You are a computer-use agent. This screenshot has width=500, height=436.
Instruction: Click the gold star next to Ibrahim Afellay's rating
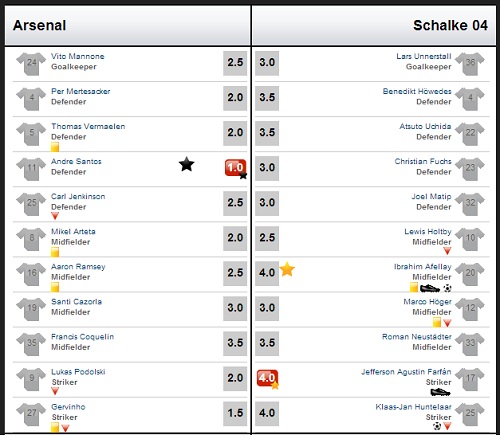(287, 269)
